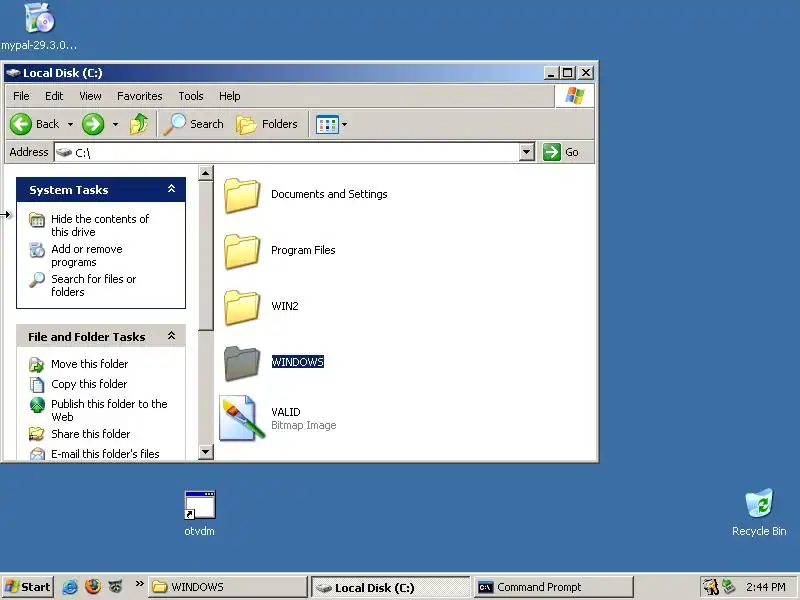Click the Share this folder icon
Screen dimensions: 800x600
pos(37,434)
